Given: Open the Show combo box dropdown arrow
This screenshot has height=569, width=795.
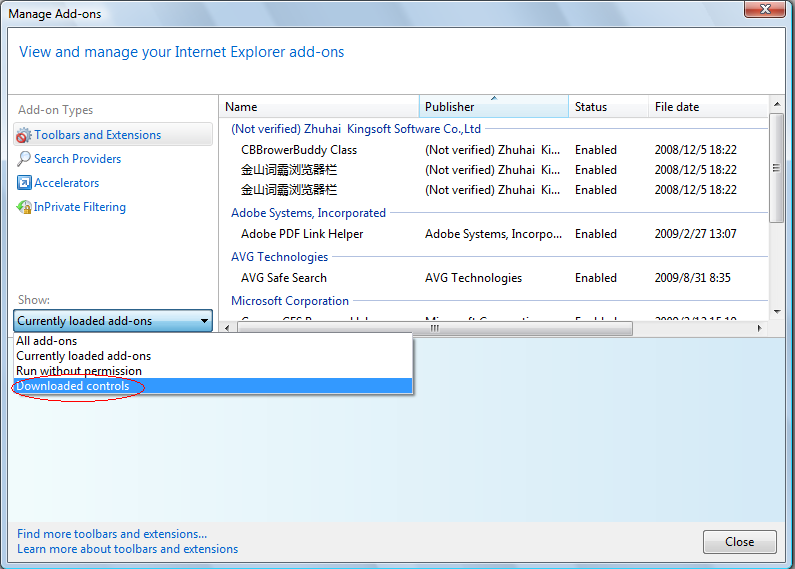Looking at the screenshot, I should coord(204,321).
